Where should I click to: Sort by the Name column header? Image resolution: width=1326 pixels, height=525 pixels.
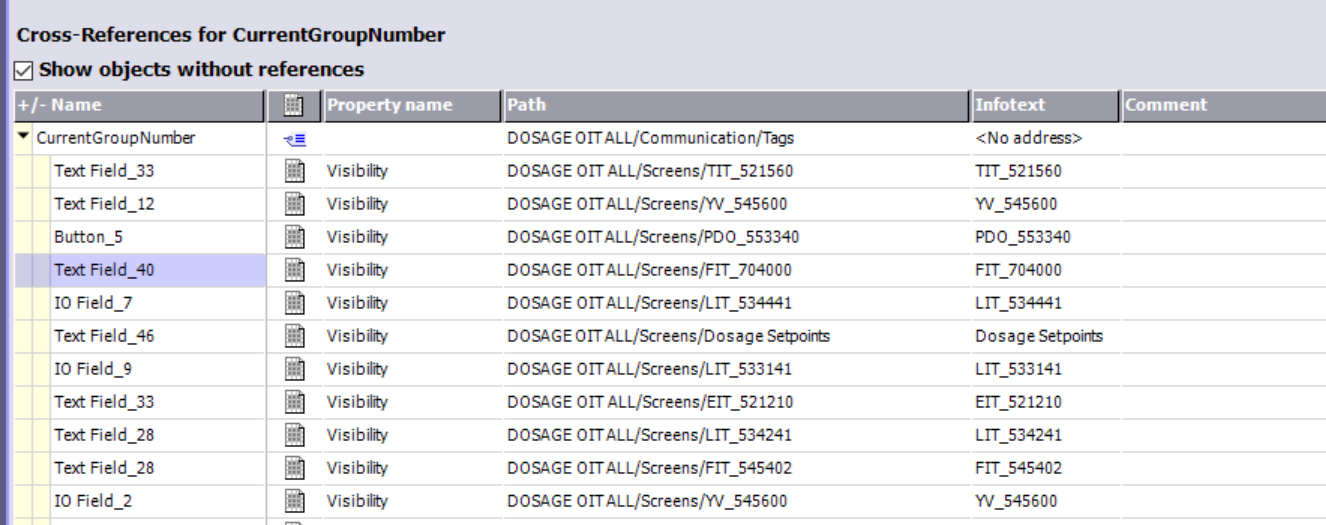point(140,105)
